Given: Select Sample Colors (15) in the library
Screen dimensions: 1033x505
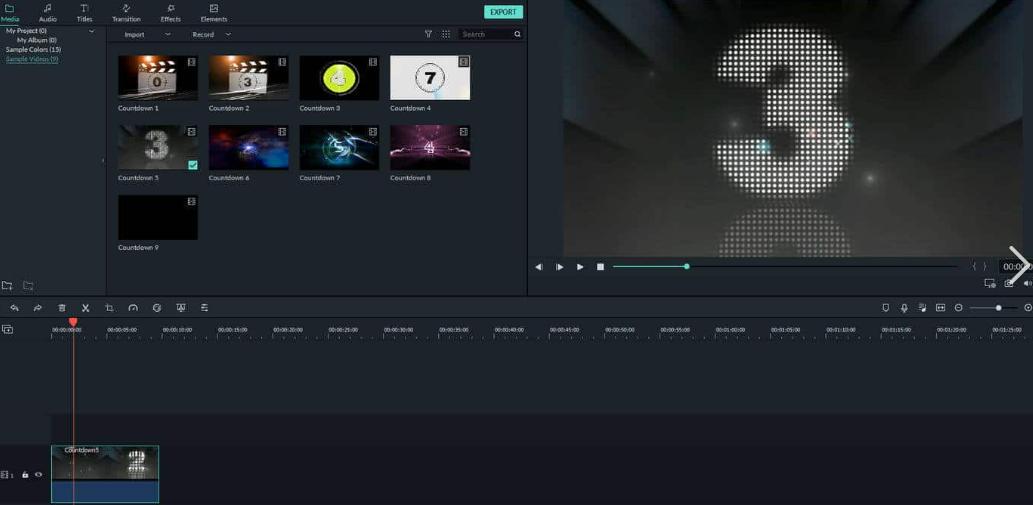Looking at the screenshot, I should click(33, 49).
